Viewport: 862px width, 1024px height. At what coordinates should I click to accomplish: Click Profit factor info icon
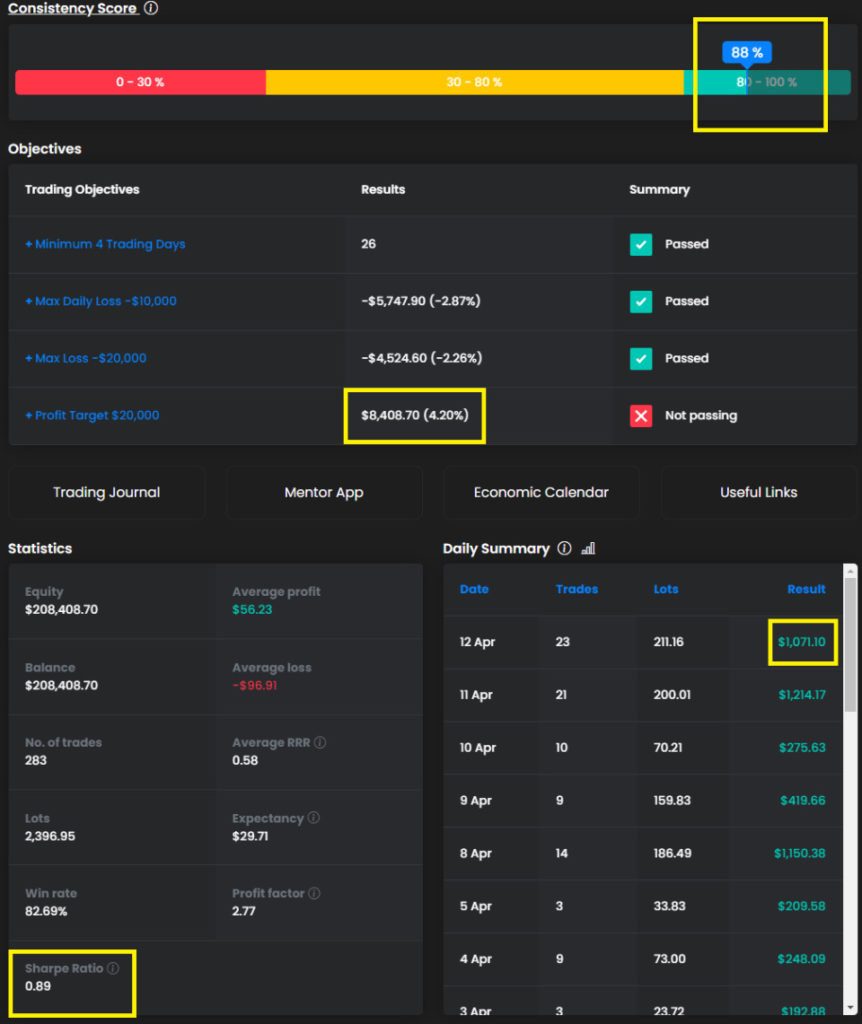tap(314, 893)
